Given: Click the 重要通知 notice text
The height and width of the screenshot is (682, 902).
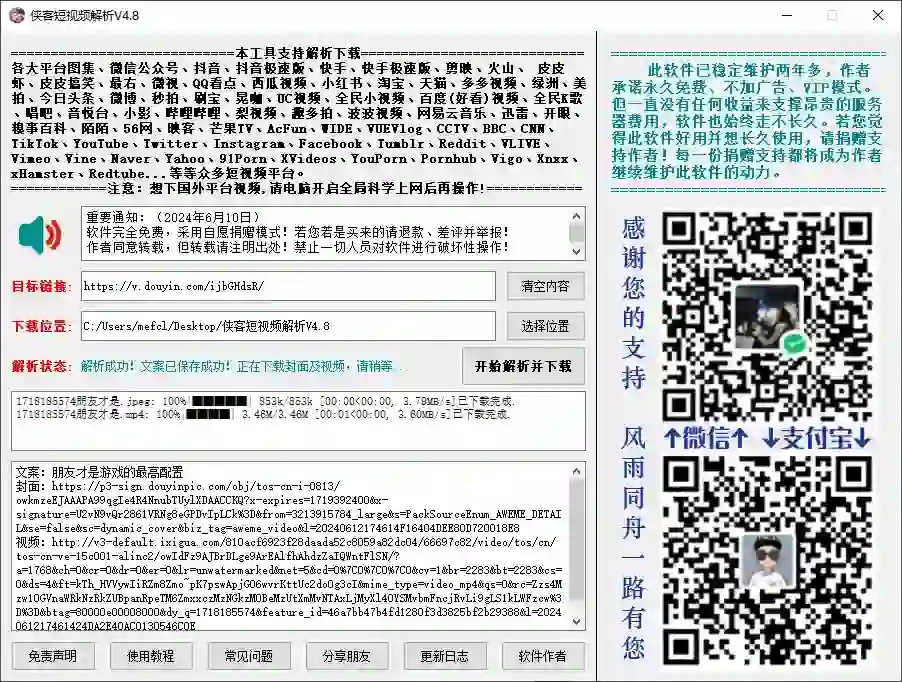Looking at the screenshot, I should pyautogui.click(x=297, y=232).
